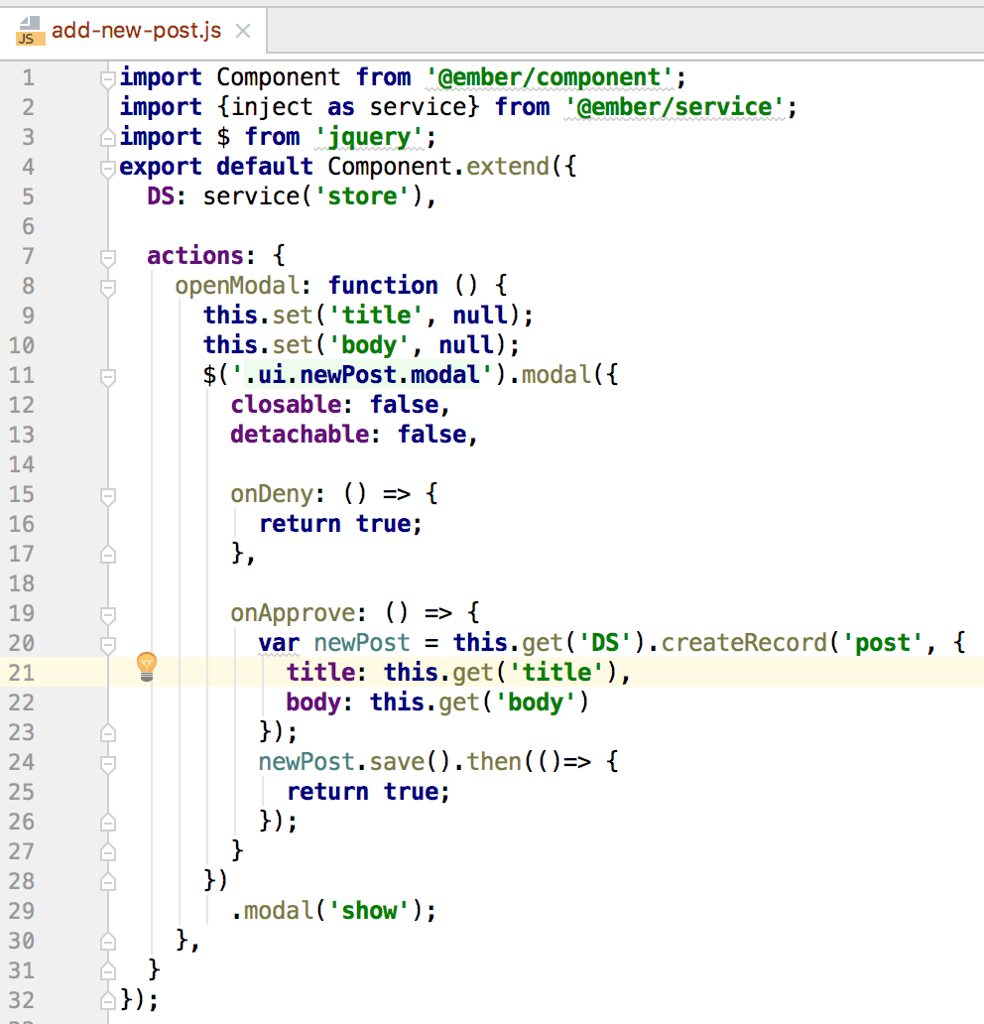Screen dimensions: 984x1024
Task: Select the add-new-post.js tab
Action: 133,31
